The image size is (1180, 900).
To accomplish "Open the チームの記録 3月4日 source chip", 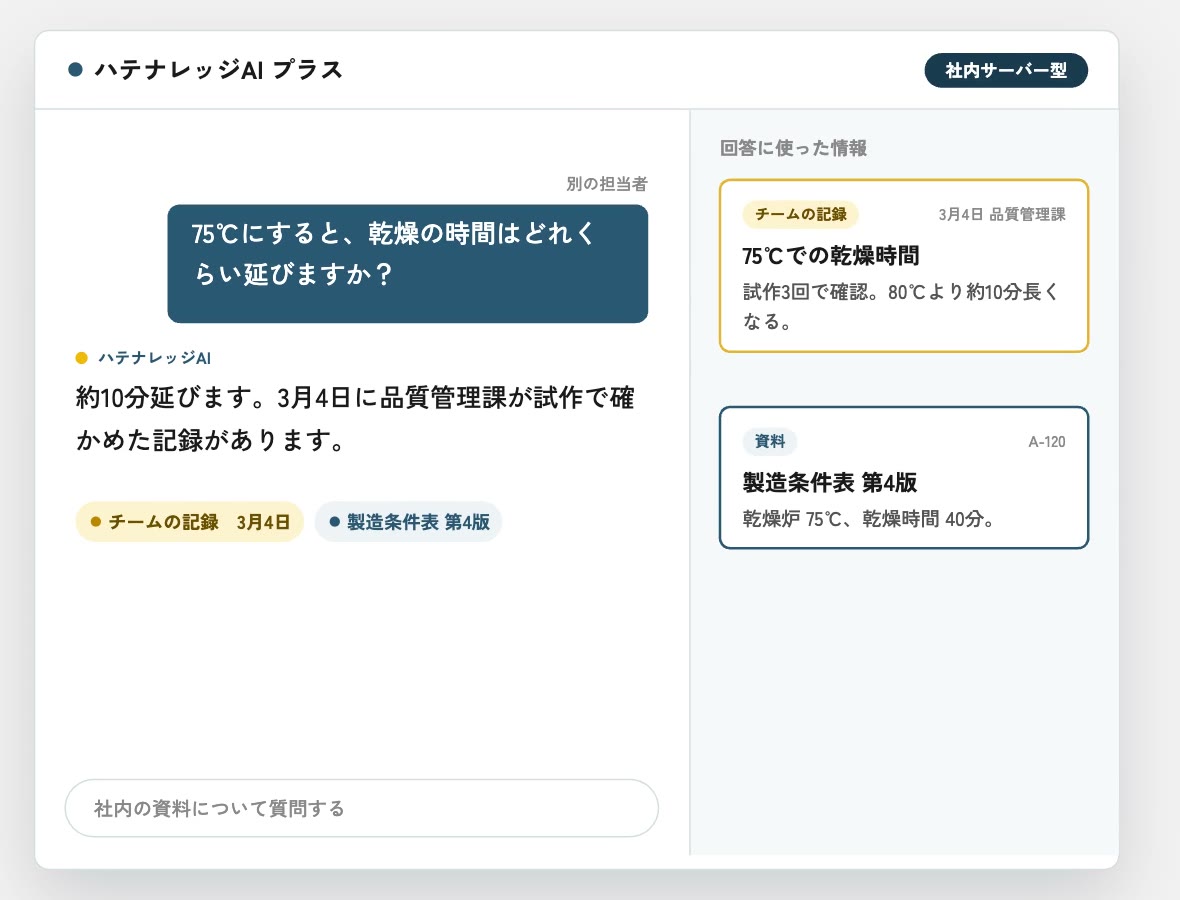I will 190,521.
